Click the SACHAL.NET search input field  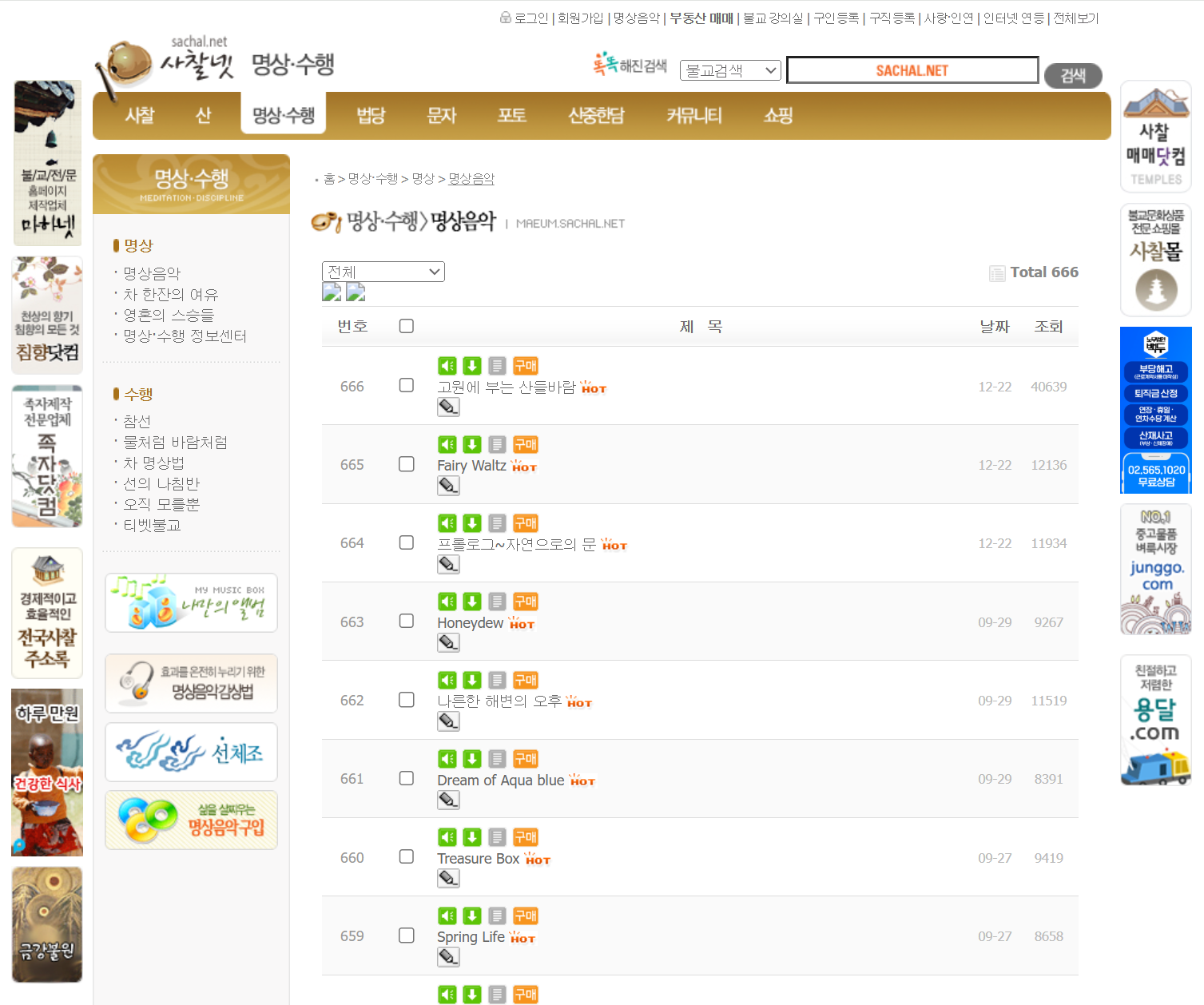pyautogui.click(x=912, y=70)
